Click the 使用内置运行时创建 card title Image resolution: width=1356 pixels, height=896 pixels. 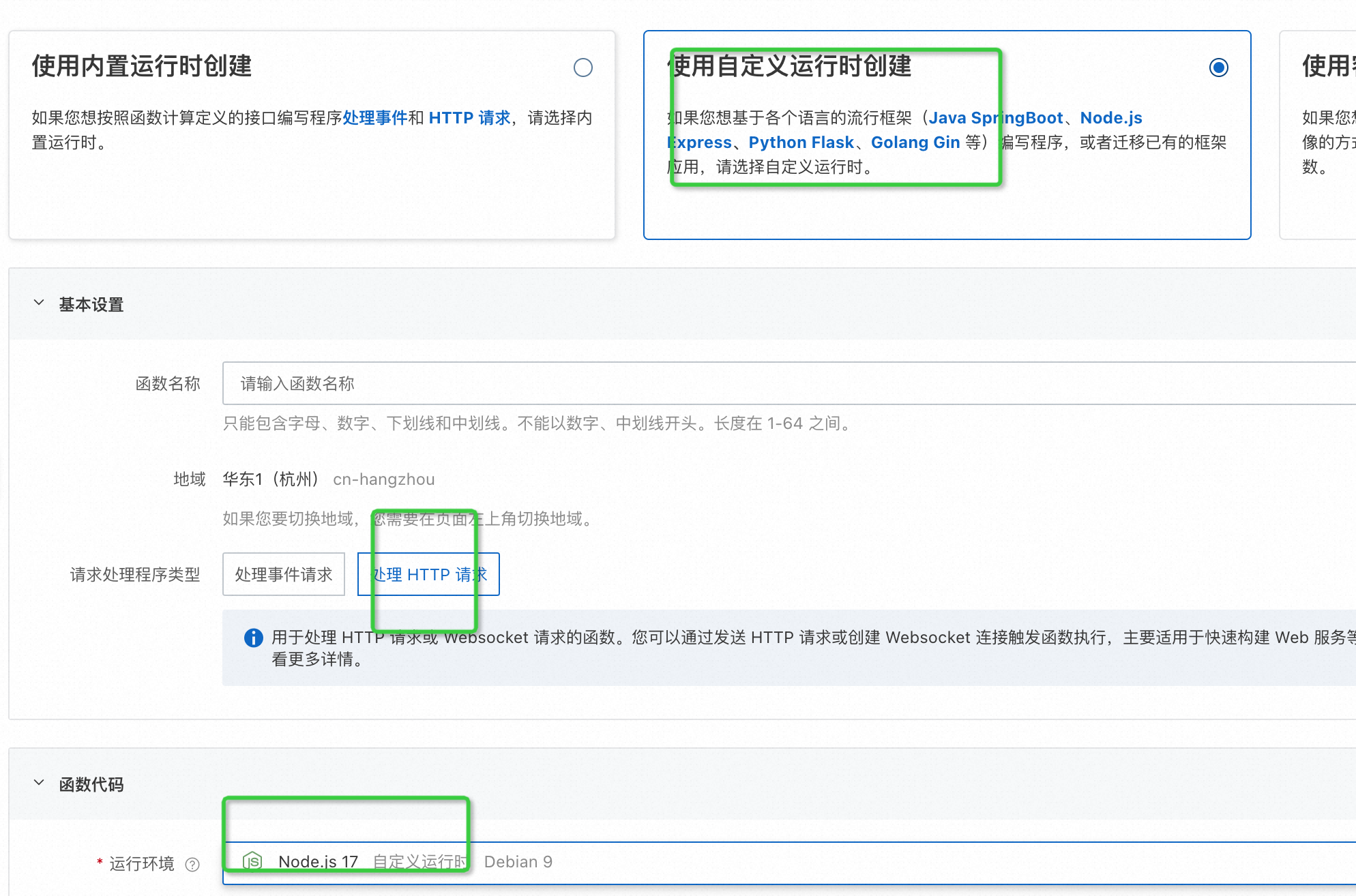coord(142,66)
